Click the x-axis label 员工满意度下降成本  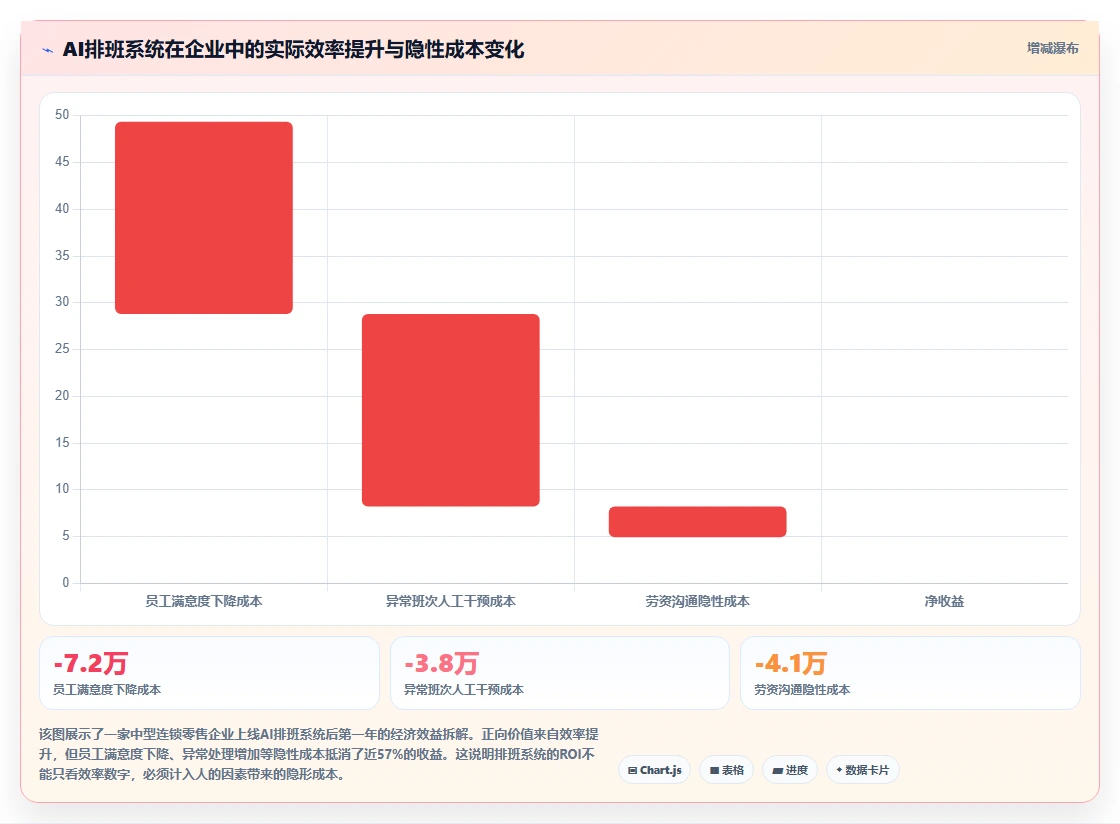[x=204, y=601]
